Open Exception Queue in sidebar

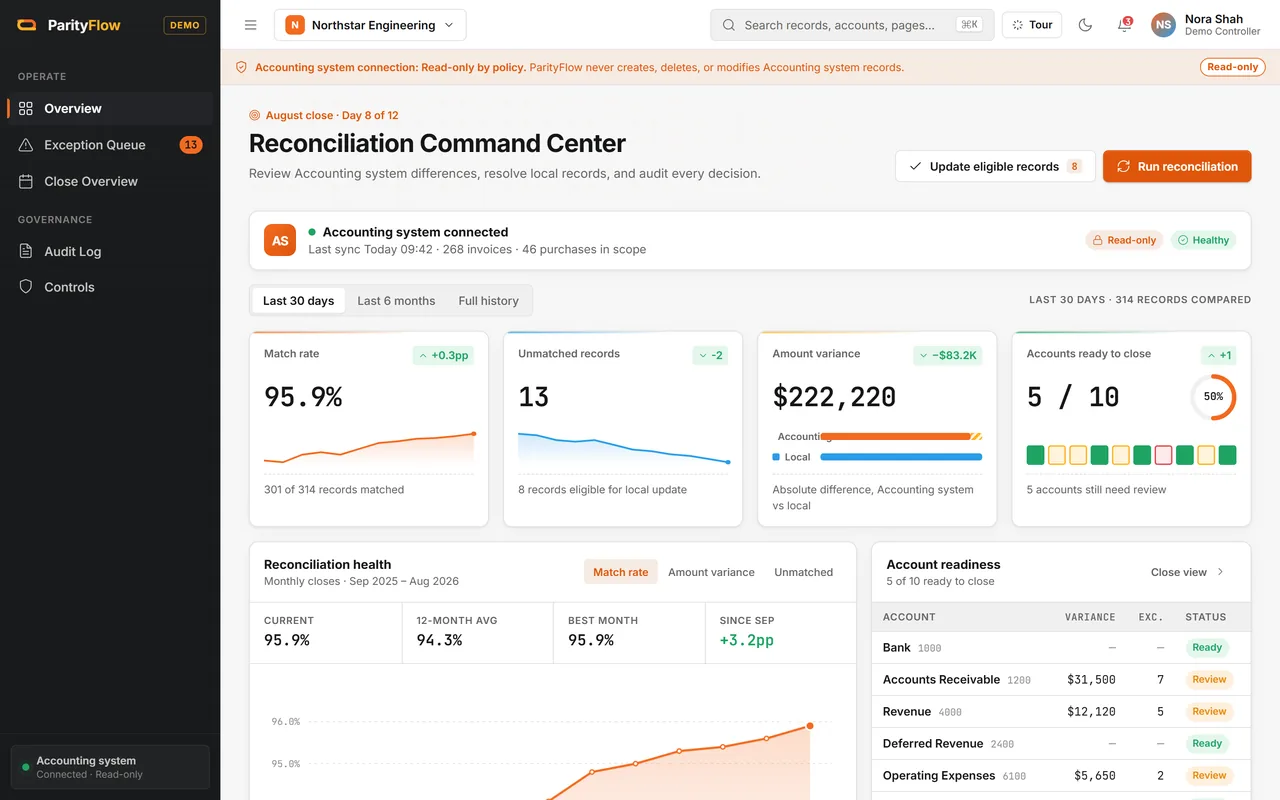[110, 145]
